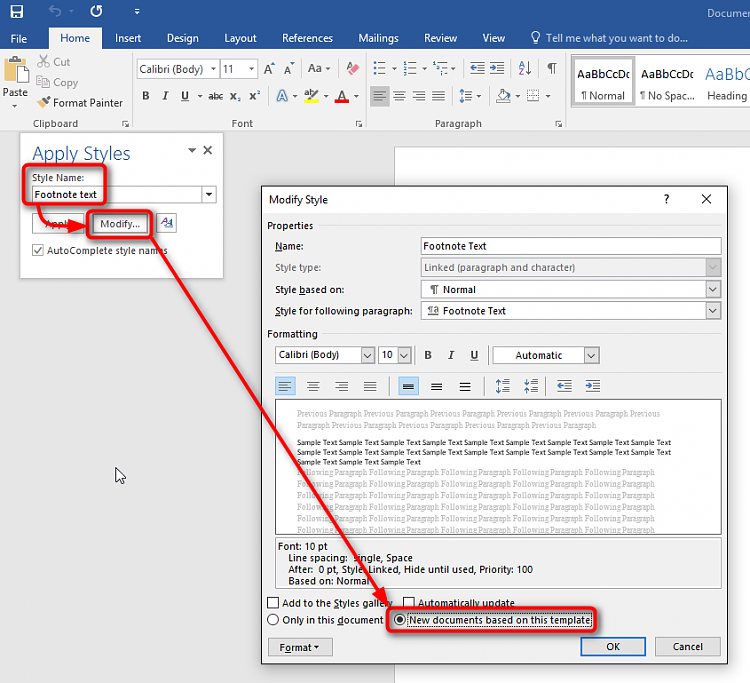Toggle single line spacing in Modify Style
Viewport: 750px width, 683px height.
(x=408, y=386)
